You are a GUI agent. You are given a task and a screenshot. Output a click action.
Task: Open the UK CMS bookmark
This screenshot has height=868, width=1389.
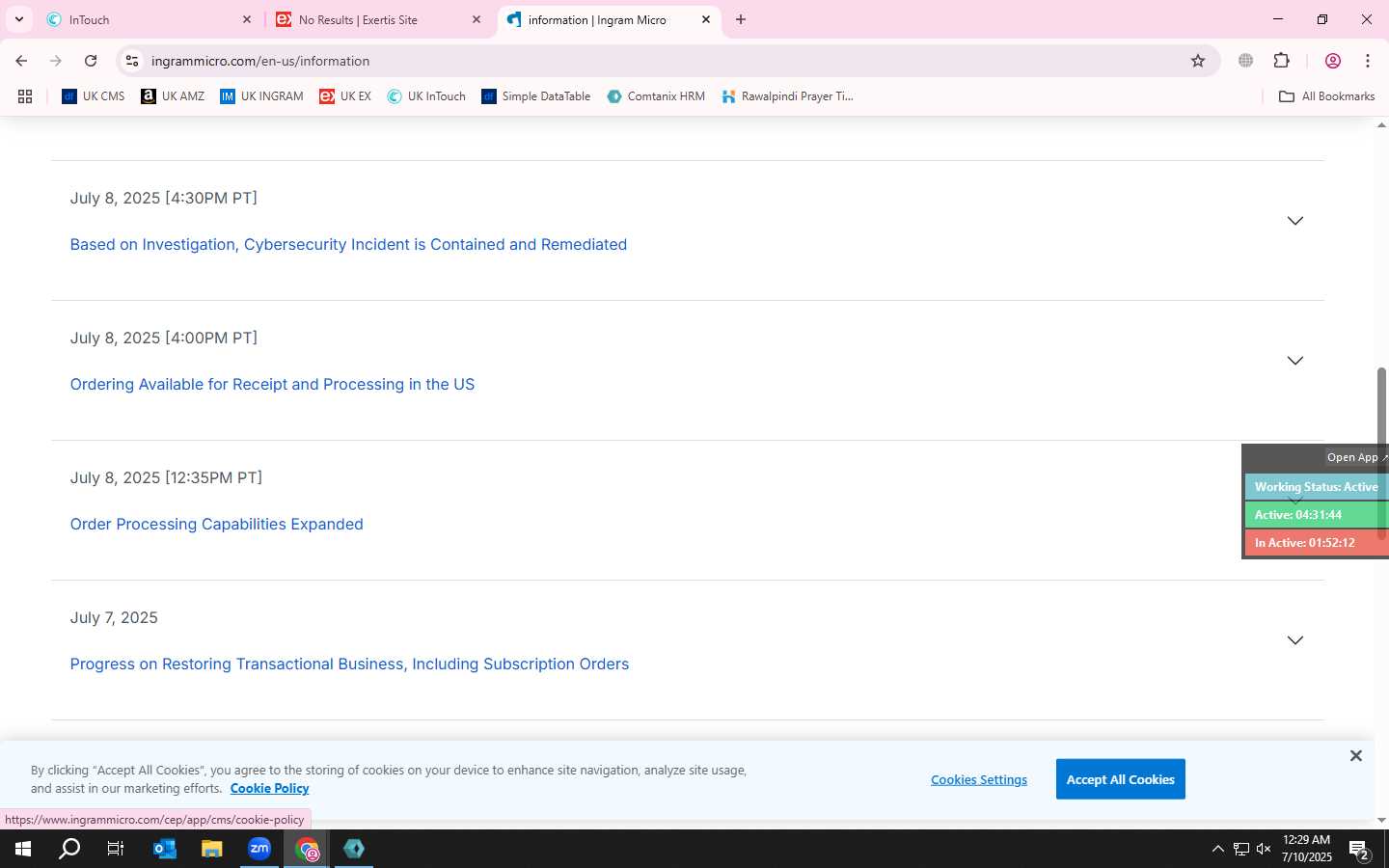(94, 96)
